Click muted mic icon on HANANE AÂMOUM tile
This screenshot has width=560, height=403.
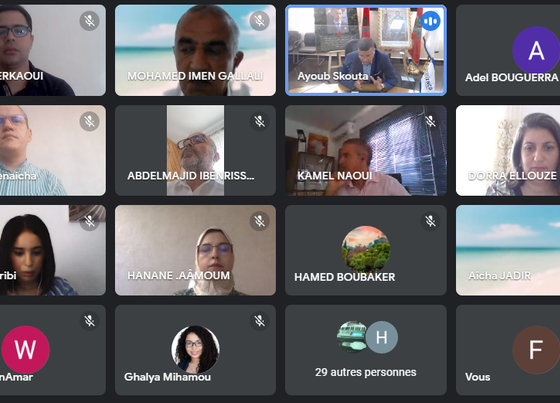coord(260,221)
